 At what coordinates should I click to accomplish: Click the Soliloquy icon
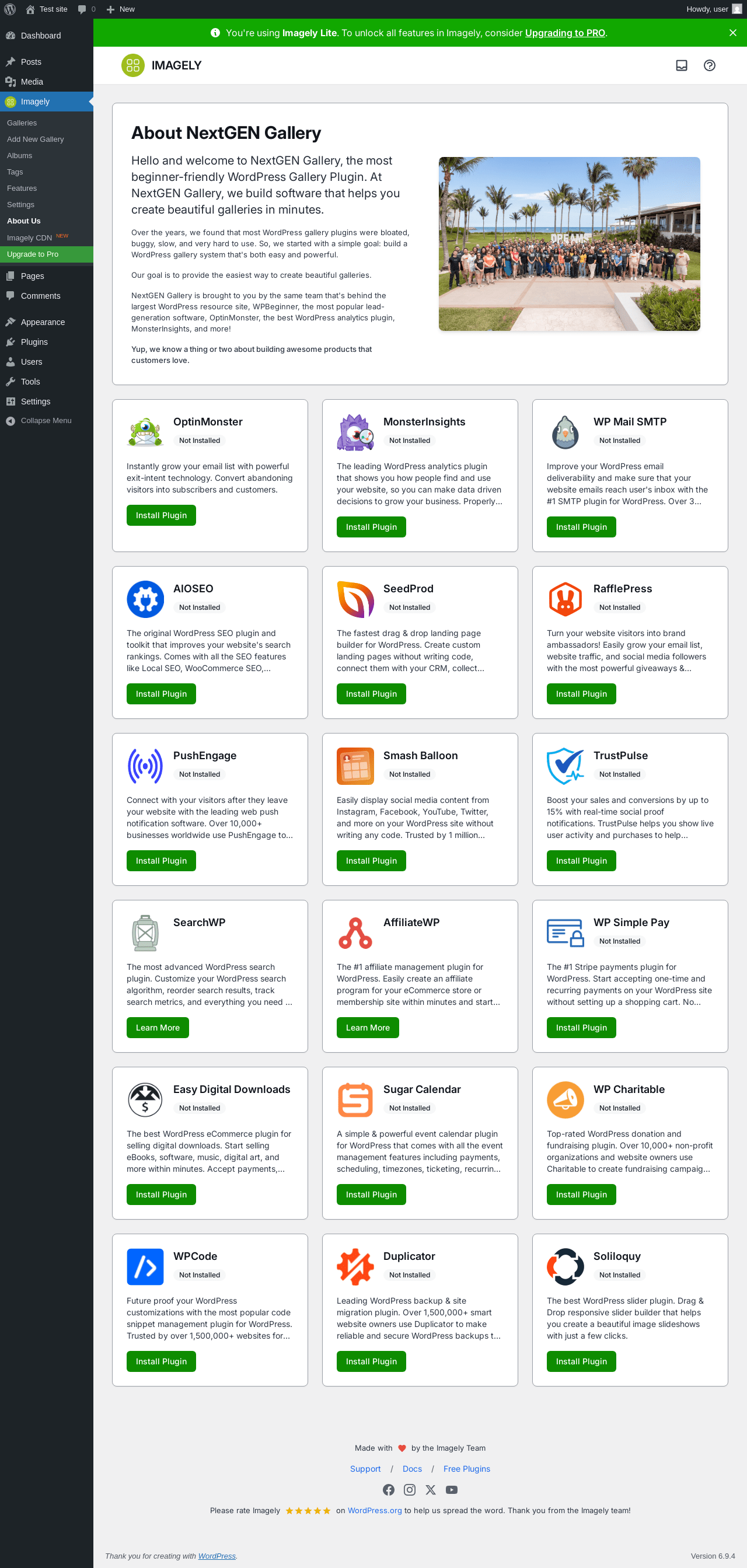(x=566, y=1266)
